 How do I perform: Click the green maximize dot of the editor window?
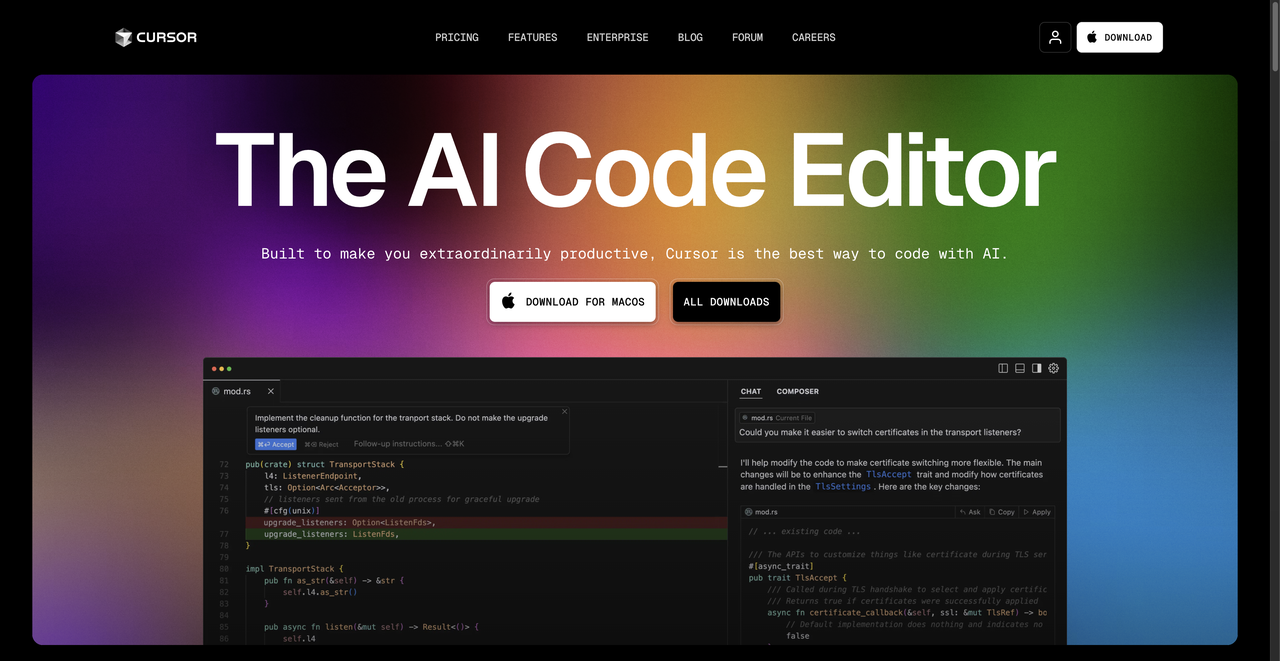pyautogui.click(x=229, y=369)
